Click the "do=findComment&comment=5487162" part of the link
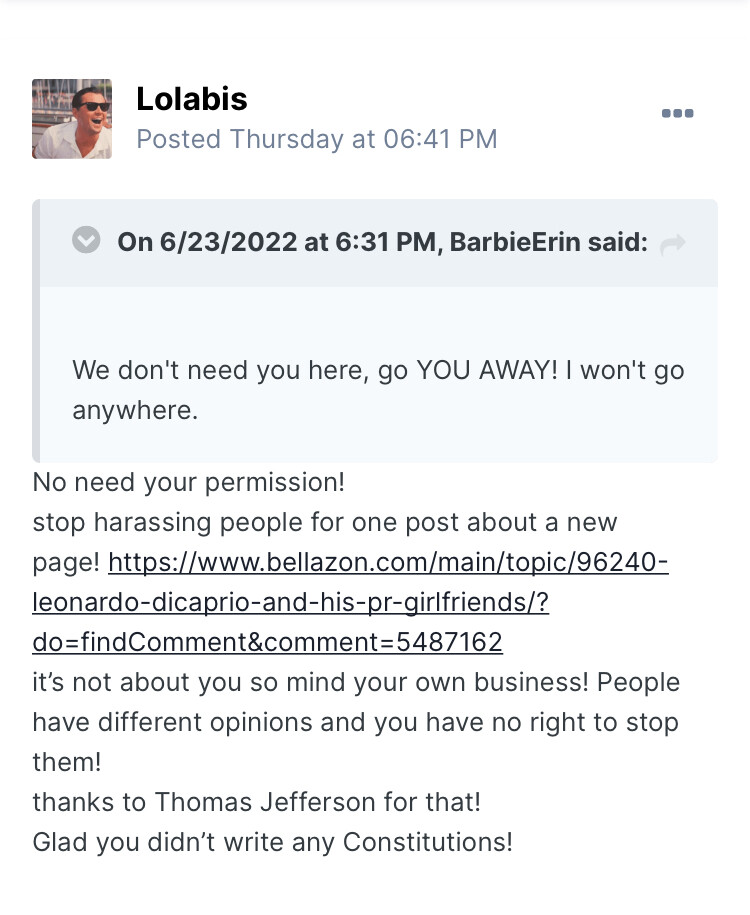The image size is (750, 915). 267,643
